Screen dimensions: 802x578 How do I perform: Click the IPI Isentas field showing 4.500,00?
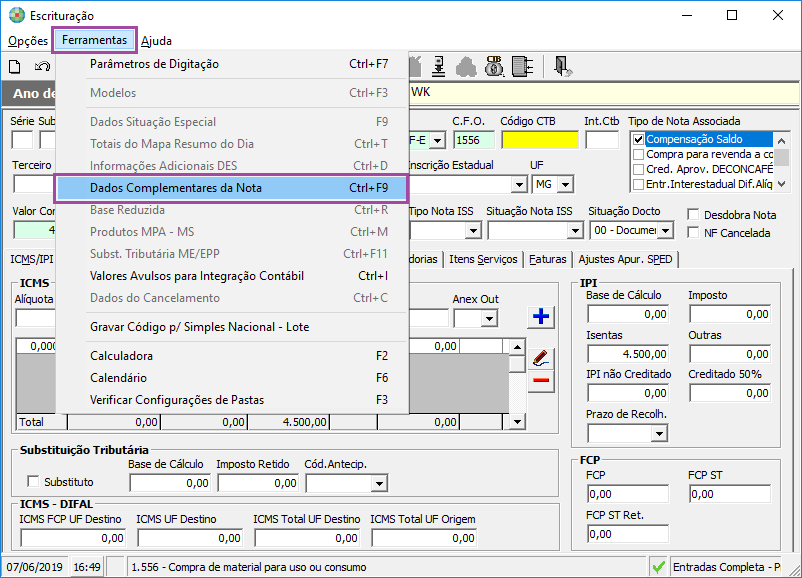(628, 354)
